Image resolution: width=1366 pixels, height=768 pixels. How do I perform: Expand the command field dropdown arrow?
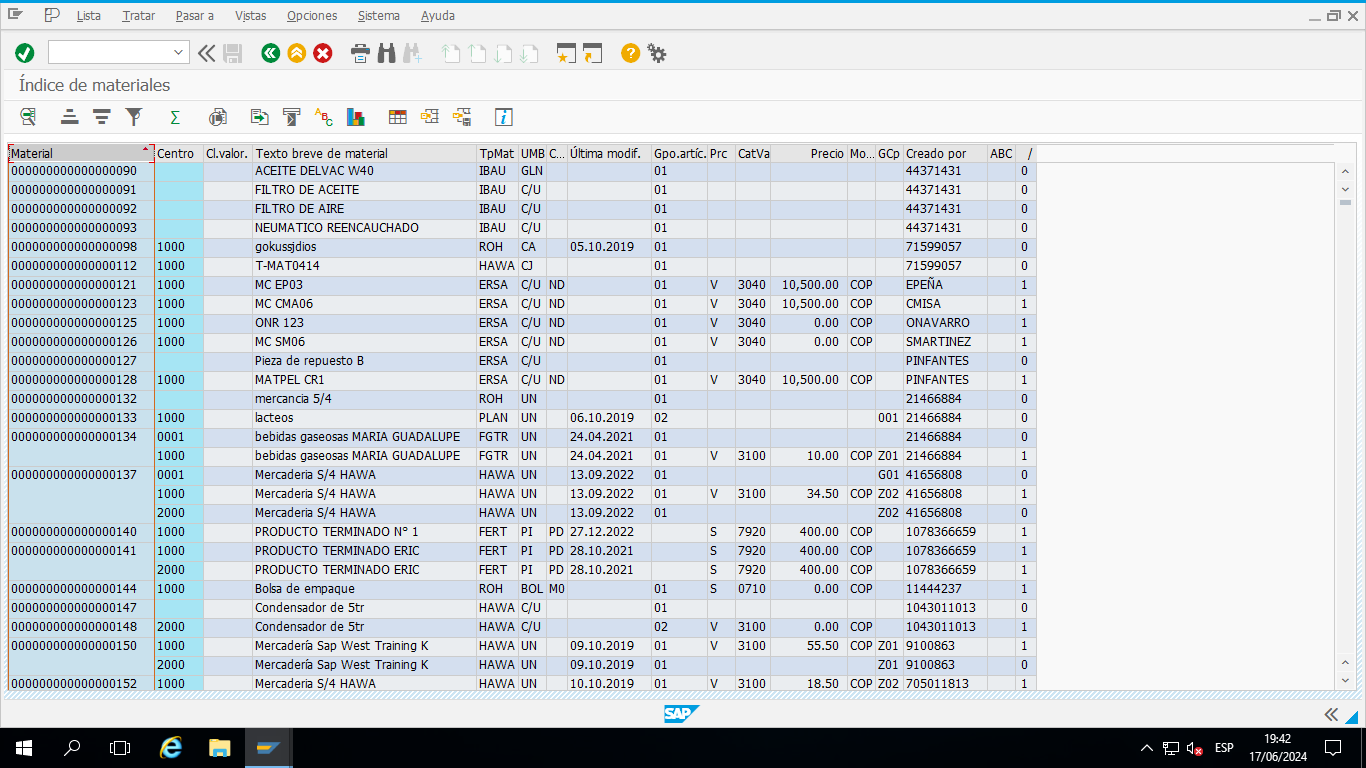pos(179,53)
